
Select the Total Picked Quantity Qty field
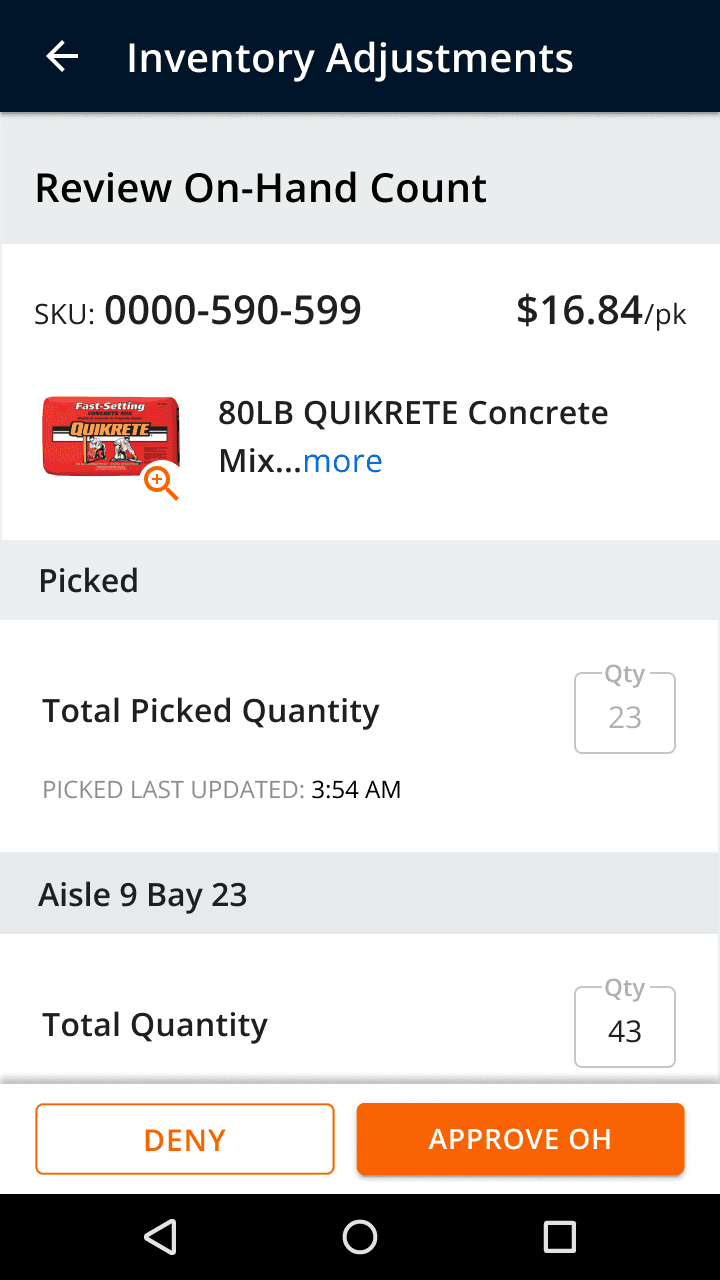pos(625,712)
